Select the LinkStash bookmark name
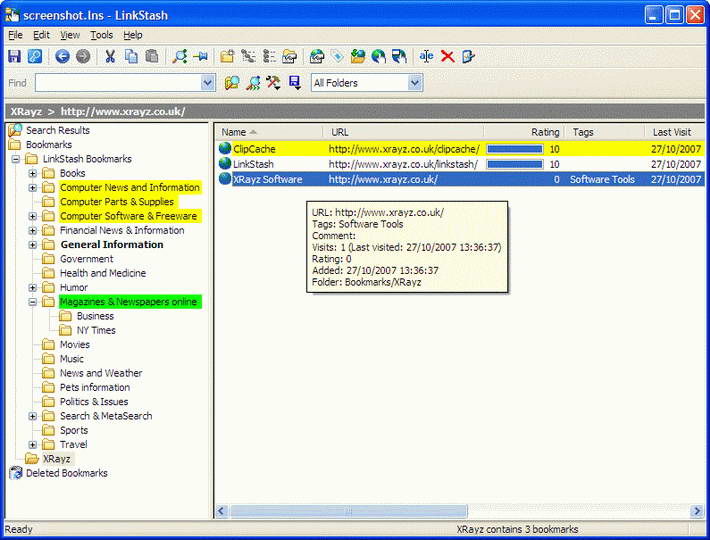710x540 pixels. (x=253, y=164)
